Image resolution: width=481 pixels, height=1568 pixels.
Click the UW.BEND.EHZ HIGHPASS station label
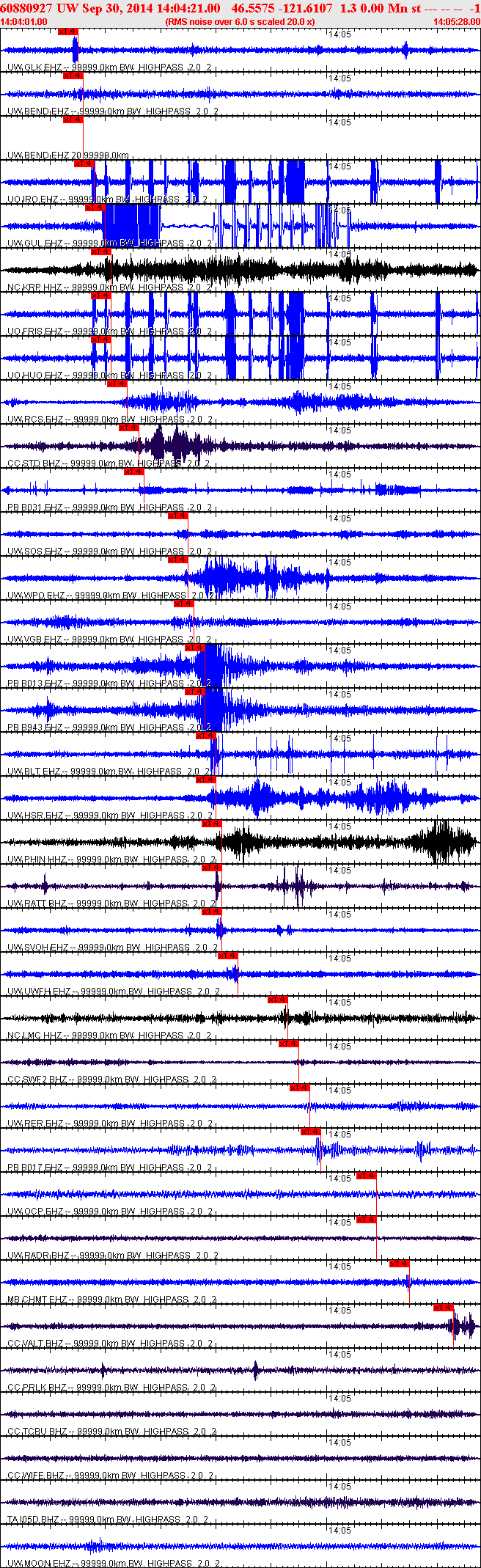click(112, 111)
